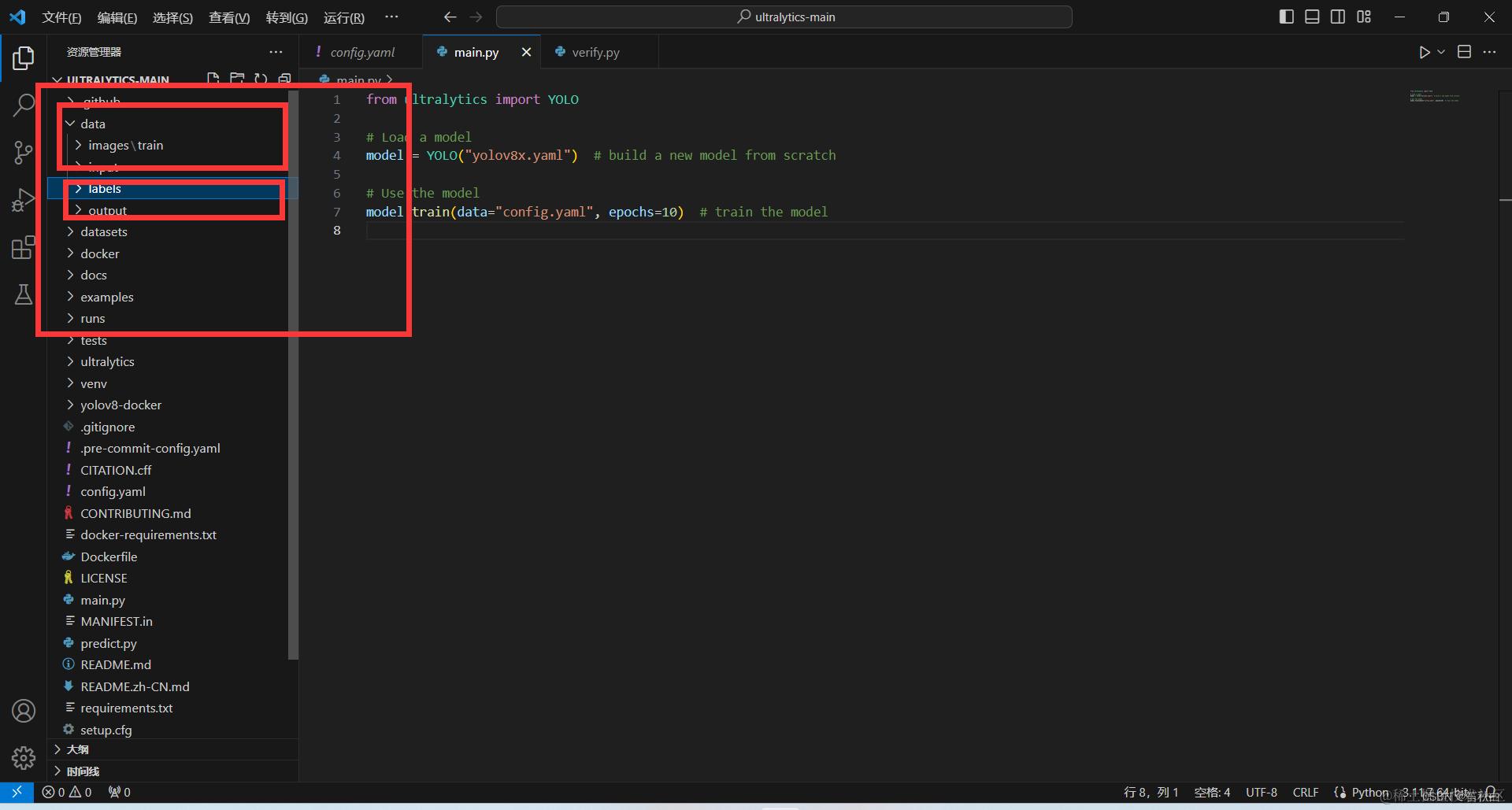Open the 文件(F) menu
The width and height of the screenshot is (1512, 810).
pos(61,17)
